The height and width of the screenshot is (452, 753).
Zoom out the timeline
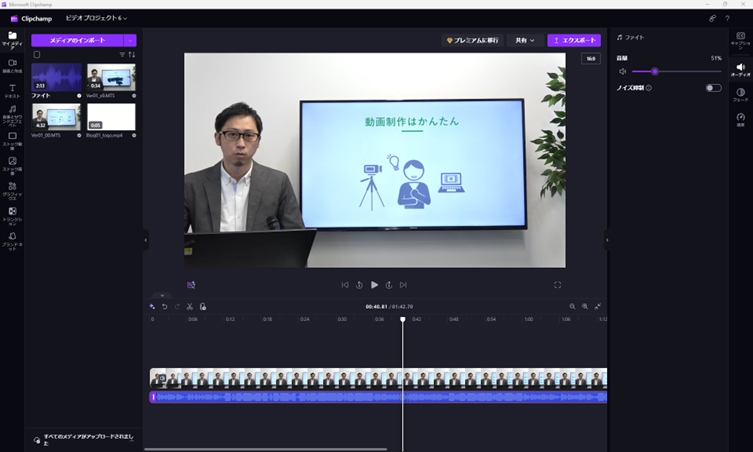(x=572, y=306)
